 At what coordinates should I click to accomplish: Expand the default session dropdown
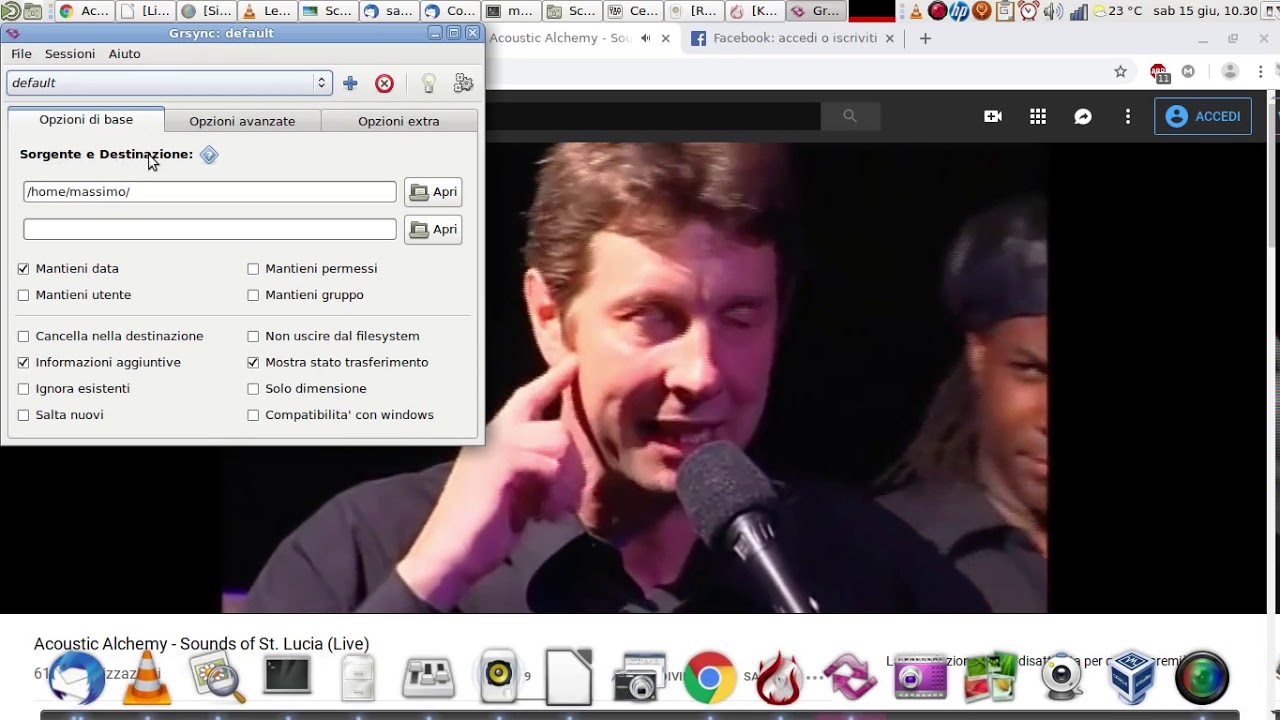pos(321,83)
